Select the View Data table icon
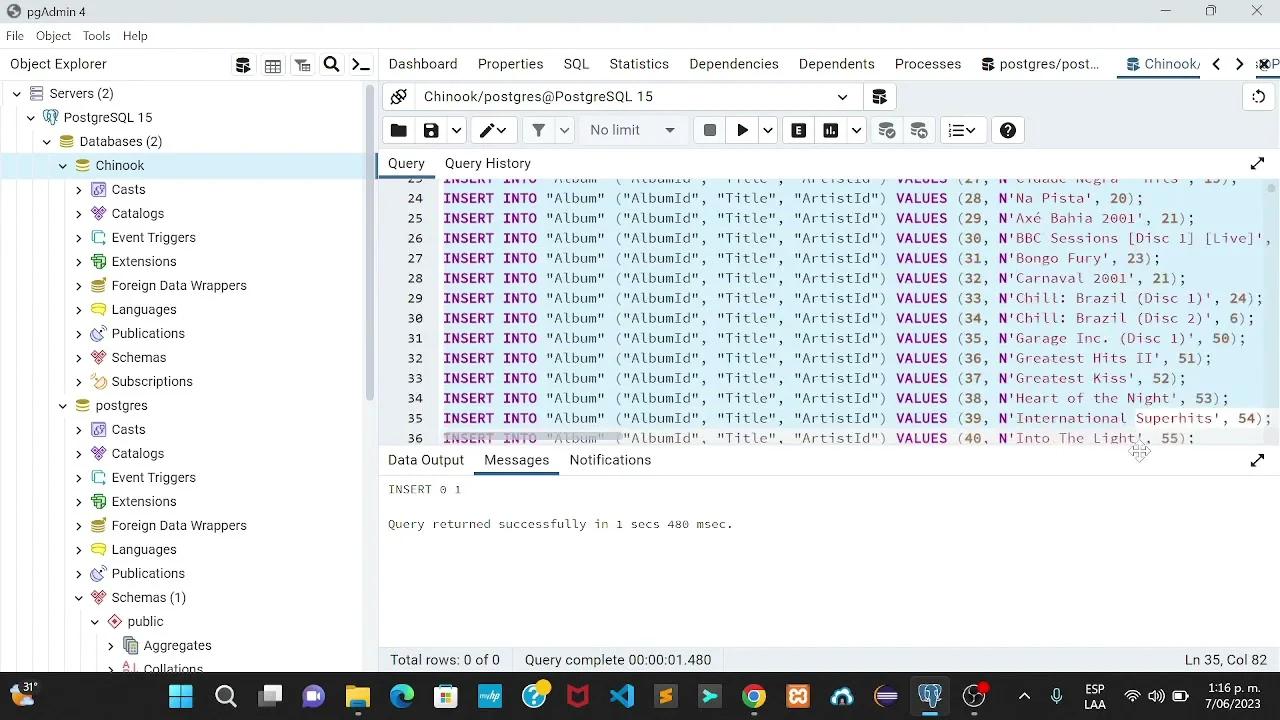This screenshot has height=720, width=1280. (273, 64)
